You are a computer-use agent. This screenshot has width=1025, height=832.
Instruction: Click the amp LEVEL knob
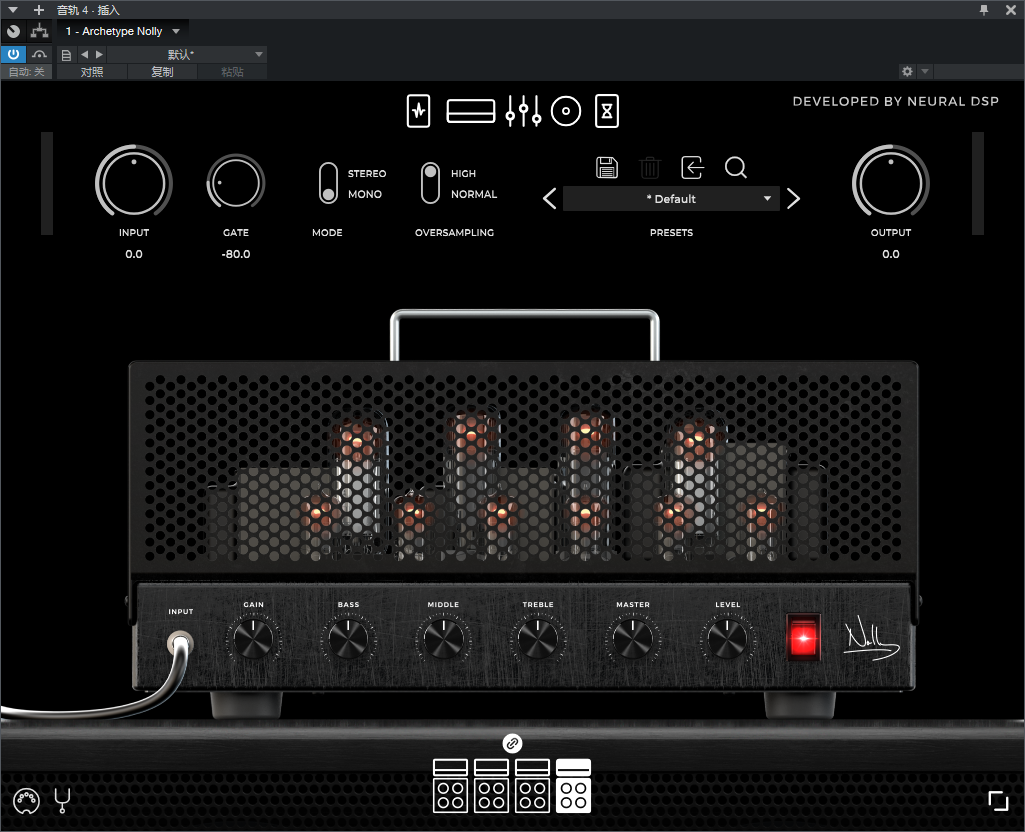[x=728, y=639]
